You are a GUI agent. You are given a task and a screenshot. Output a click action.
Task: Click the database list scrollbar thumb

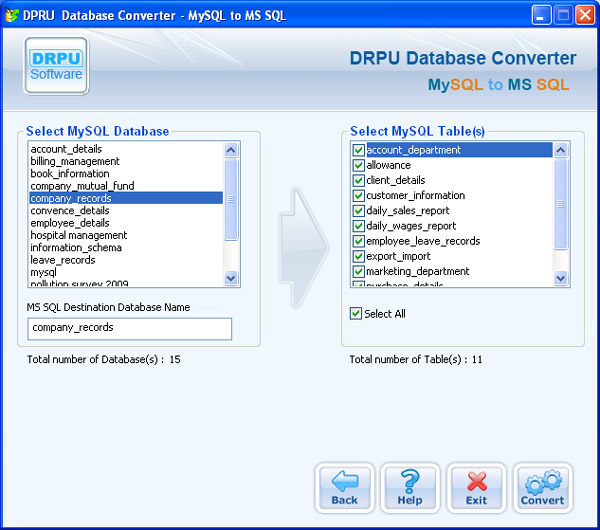point(231,199)
